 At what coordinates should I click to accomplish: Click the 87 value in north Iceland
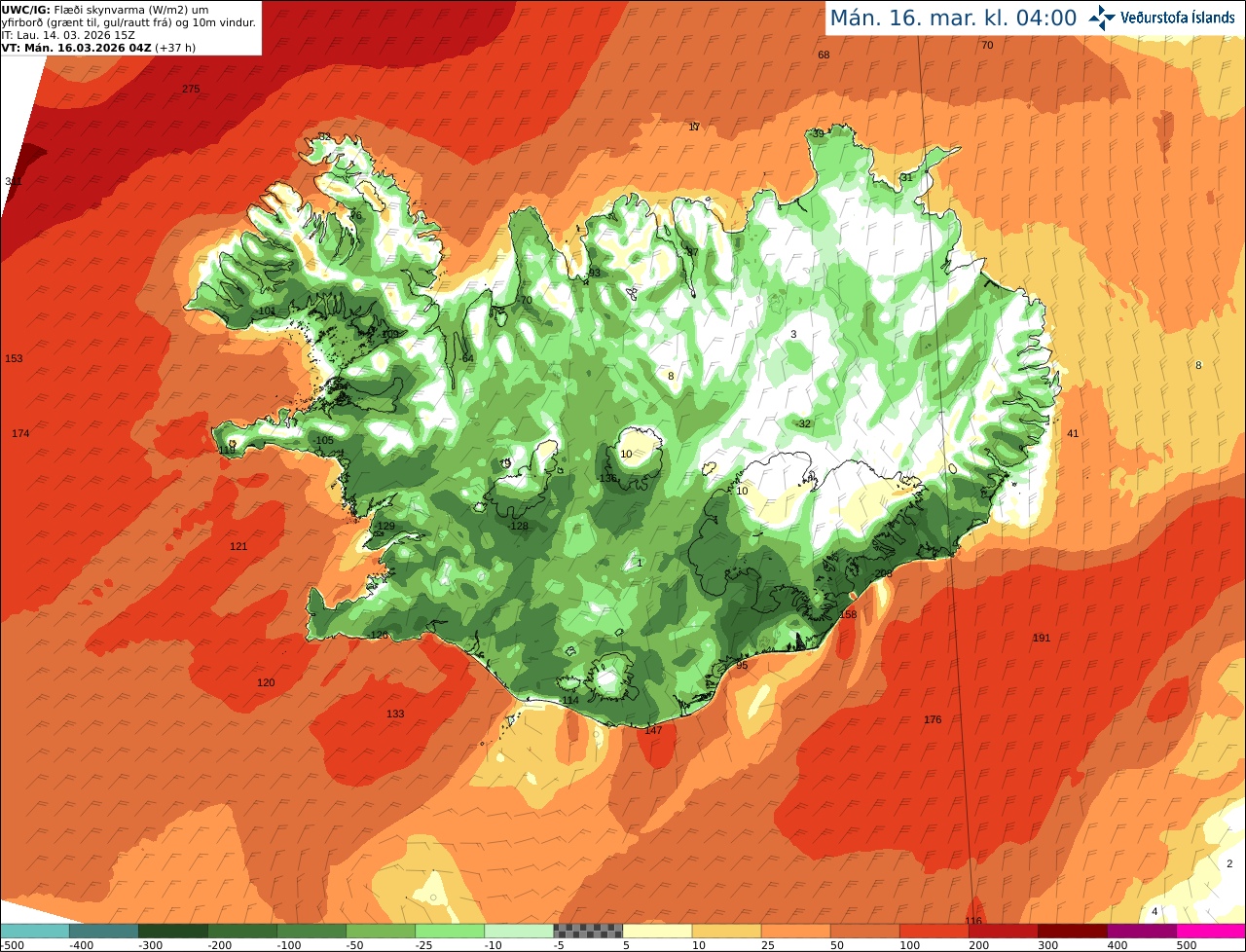[693, 253]
